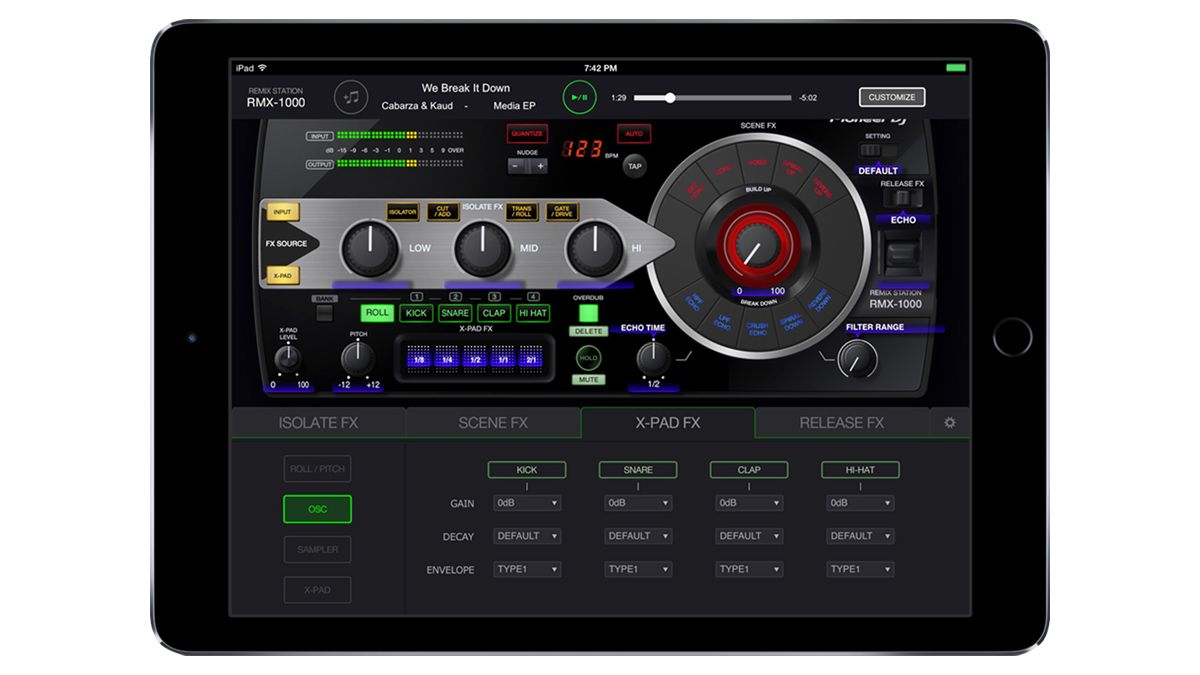Viewport: 1200px width, 675px height.
Task: Click the PITCH knob
Action: click(357, 357)
